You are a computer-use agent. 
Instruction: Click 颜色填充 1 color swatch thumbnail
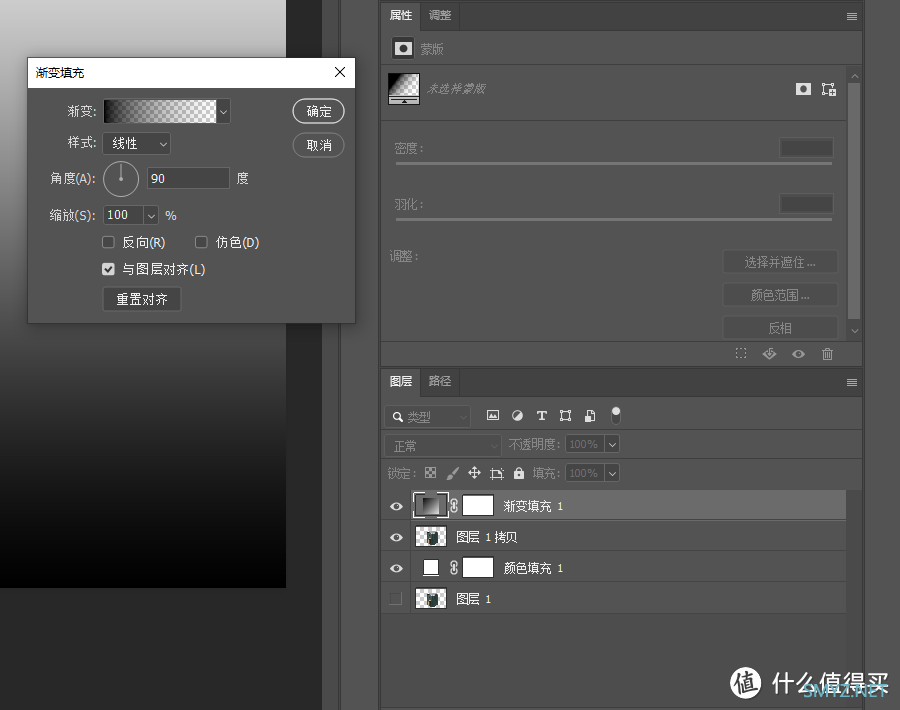click(430, 568)
